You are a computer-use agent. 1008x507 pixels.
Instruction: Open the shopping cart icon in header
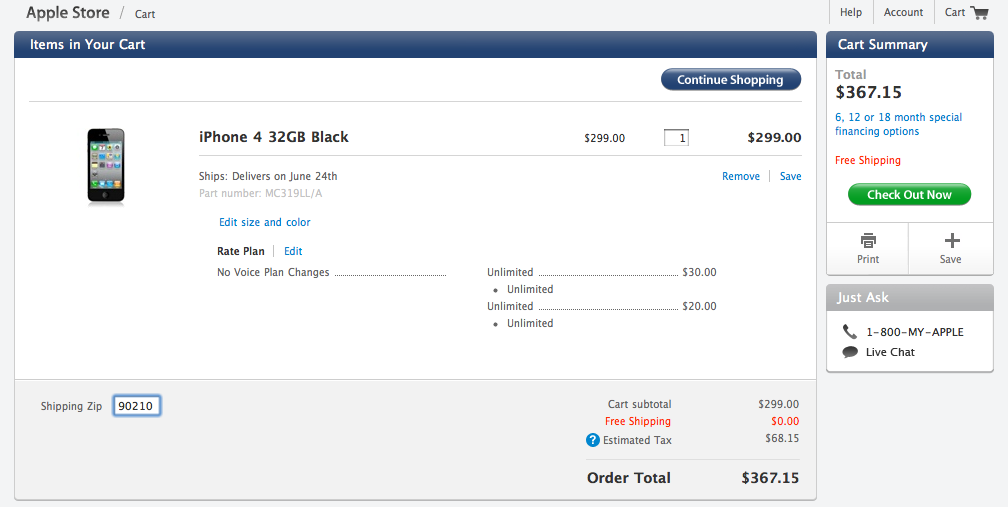[x=978, y=12]
